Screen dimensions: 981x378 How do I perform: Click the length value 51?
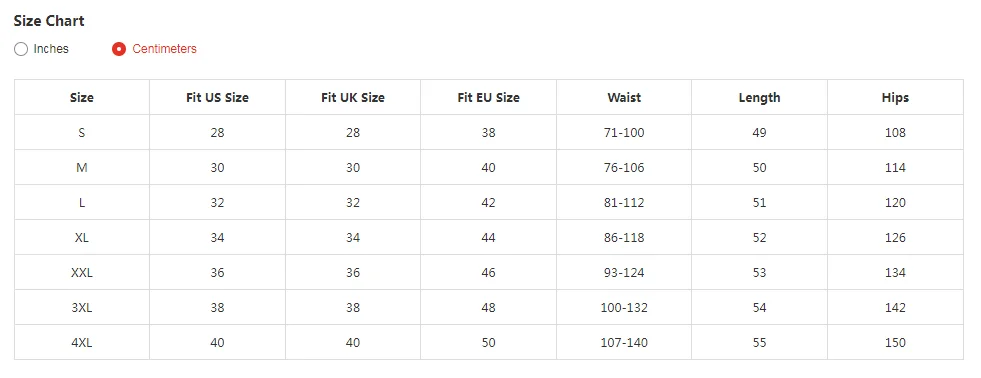click(760, 203)
